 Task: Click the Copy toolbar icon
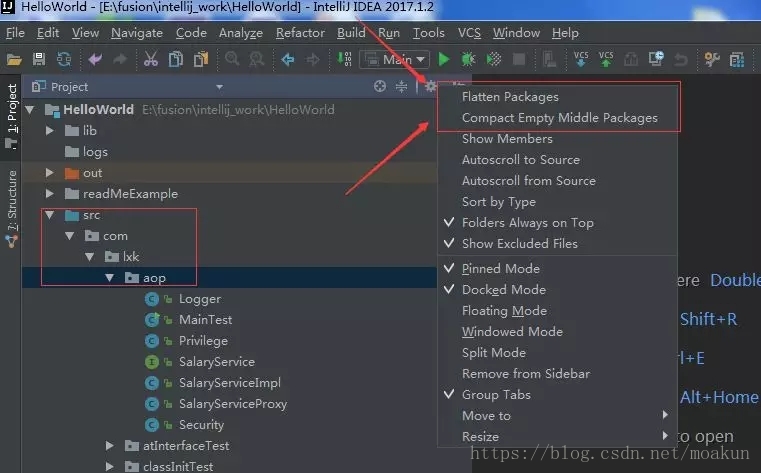coord(176,59)
